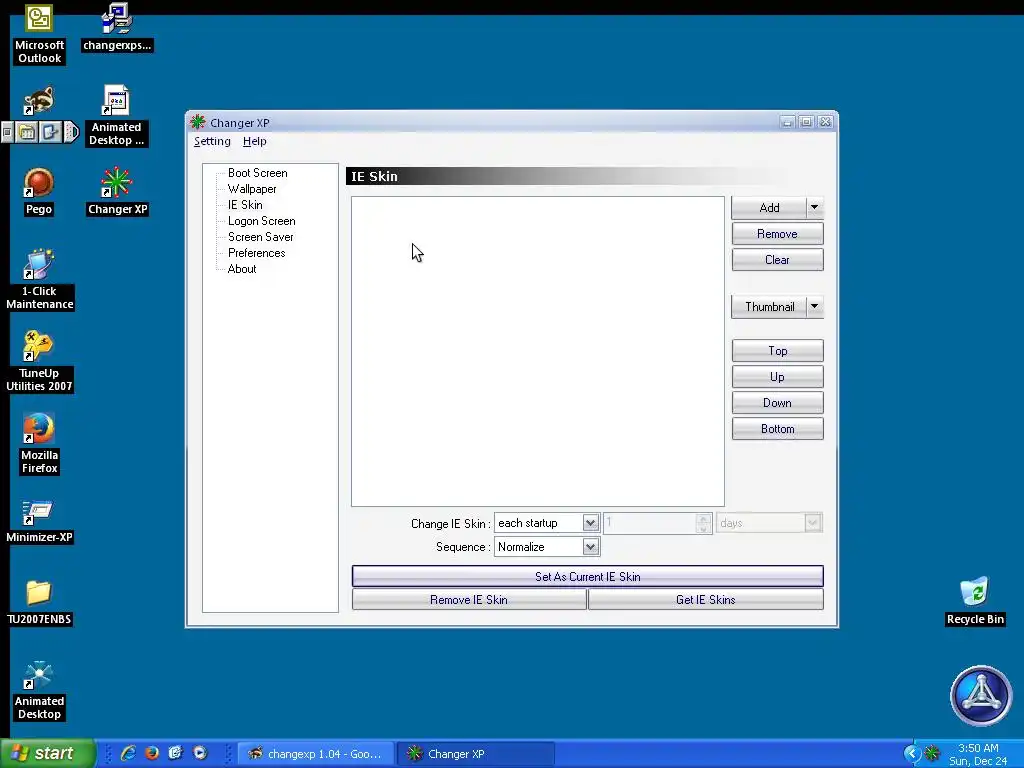Click the Add button
The width and height of the screenshot is (1024, 768).
click(x=769, y=208)
